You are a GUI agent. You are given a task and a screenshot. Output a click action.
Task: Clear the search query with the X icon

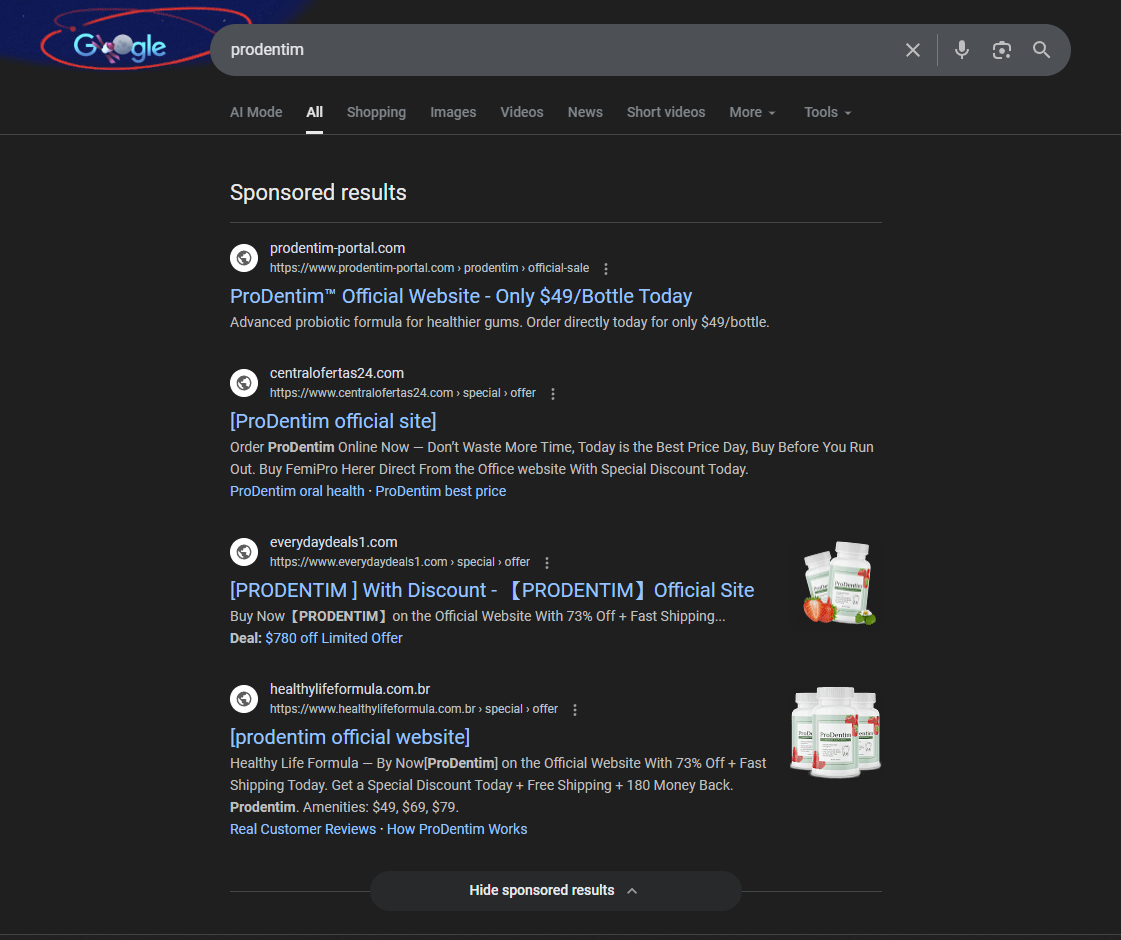912,49
